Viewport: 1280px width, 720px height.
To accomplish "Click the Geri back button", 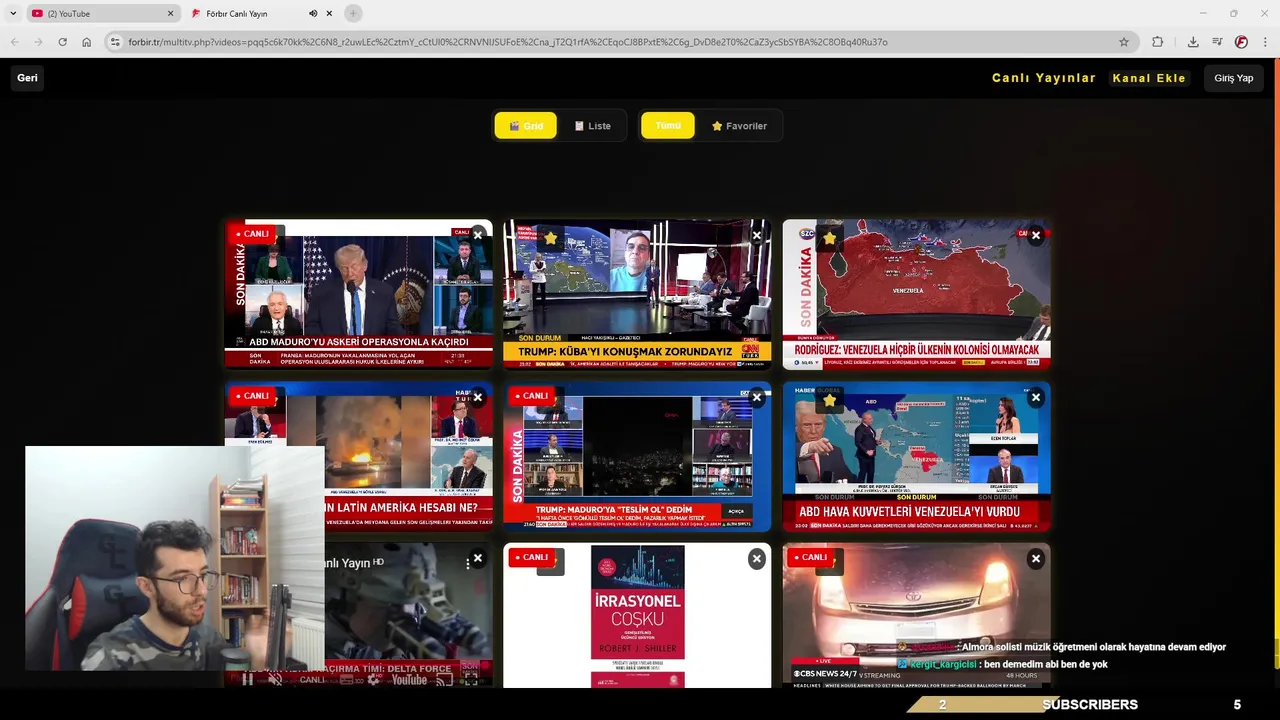I will pyautogui.click(x=27, y=78).
